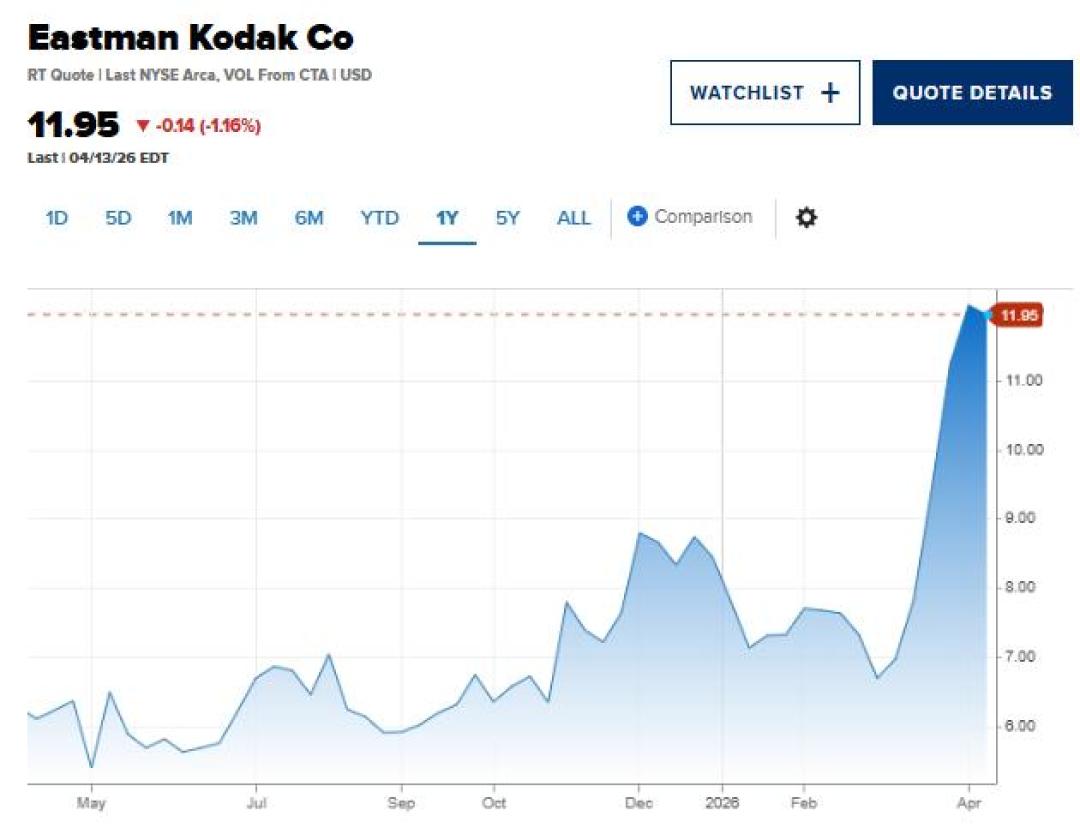Click the Eastman Kodak Co title

(191, 37)
